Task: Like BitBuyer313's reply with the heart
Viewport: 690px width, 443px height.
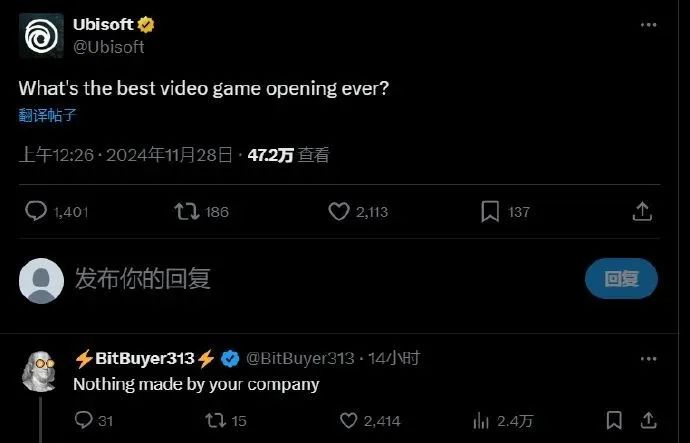Action: pyautogui.click(x=349, y=421)
